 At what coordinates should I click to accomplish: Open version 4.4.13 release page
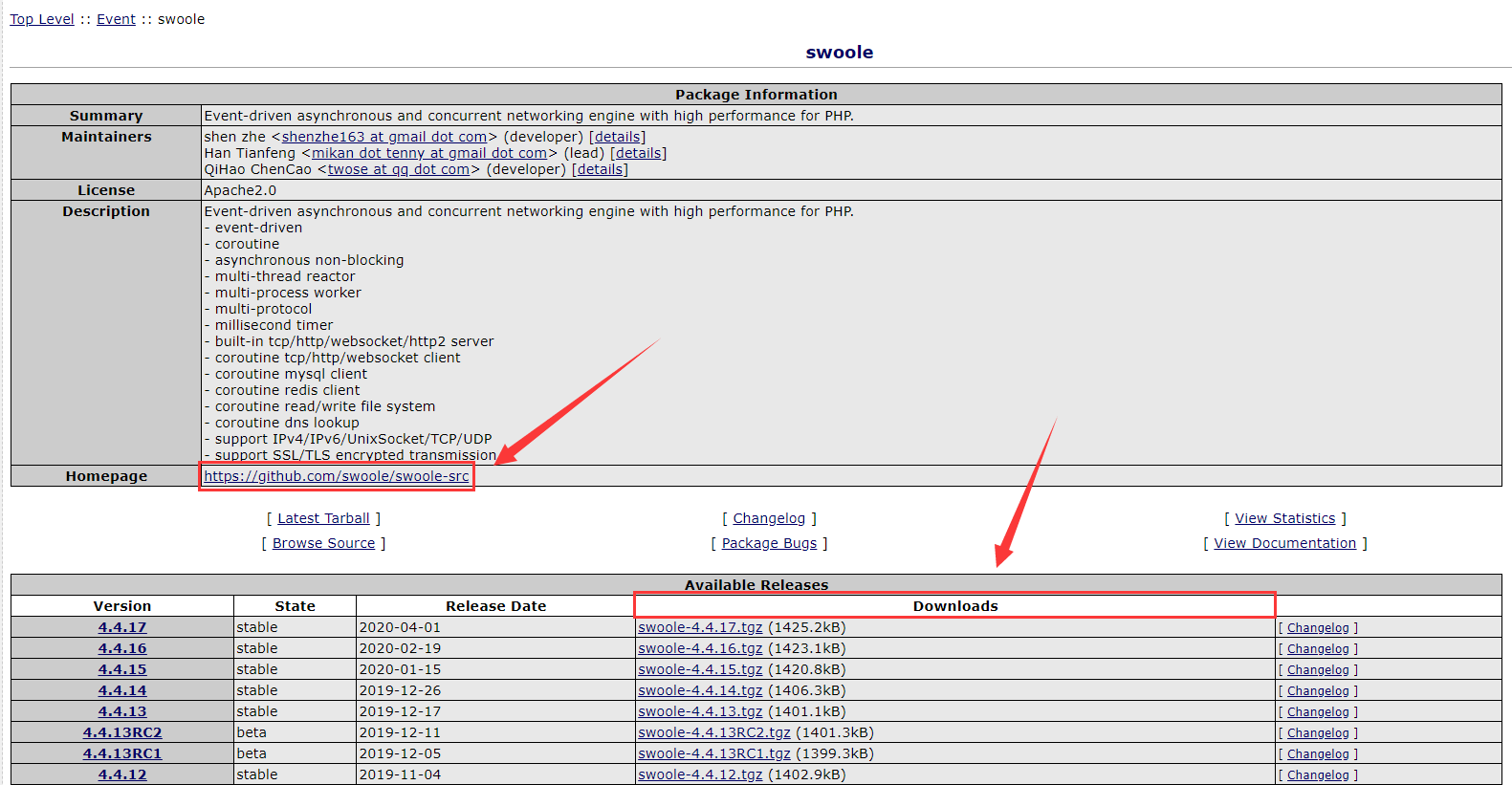[x=122, y=711]
